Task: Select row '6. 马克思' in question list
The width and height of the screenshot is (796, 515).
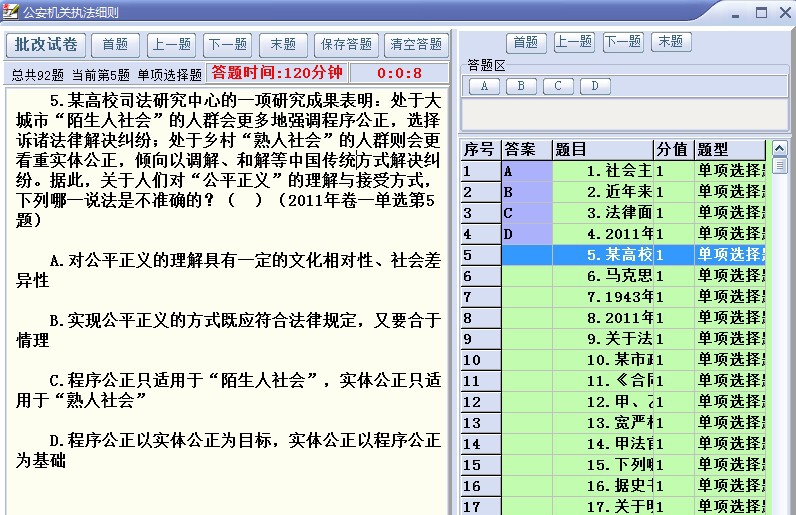Action: 613,276
